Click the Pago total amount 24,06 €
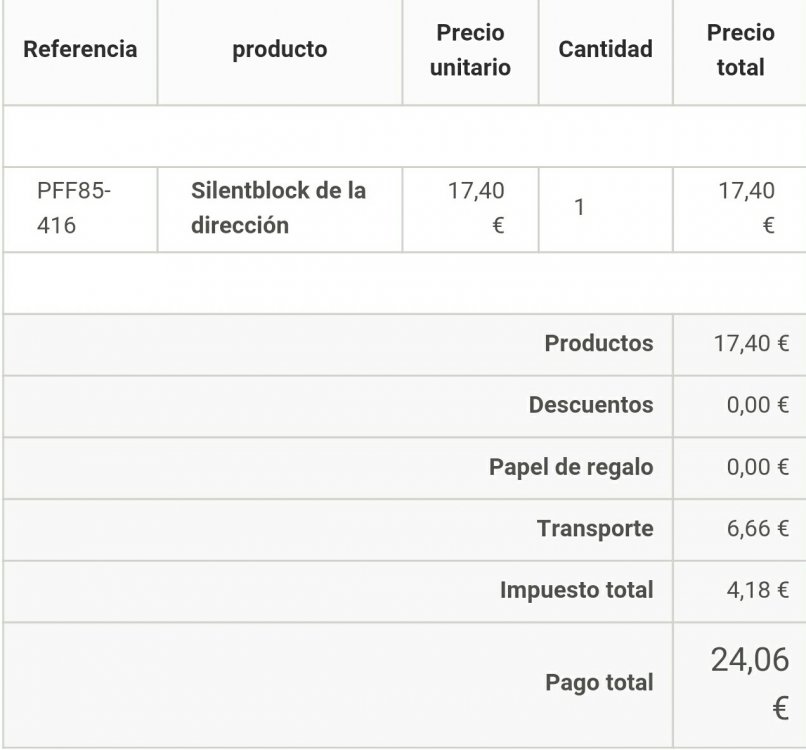 point(749,683)
